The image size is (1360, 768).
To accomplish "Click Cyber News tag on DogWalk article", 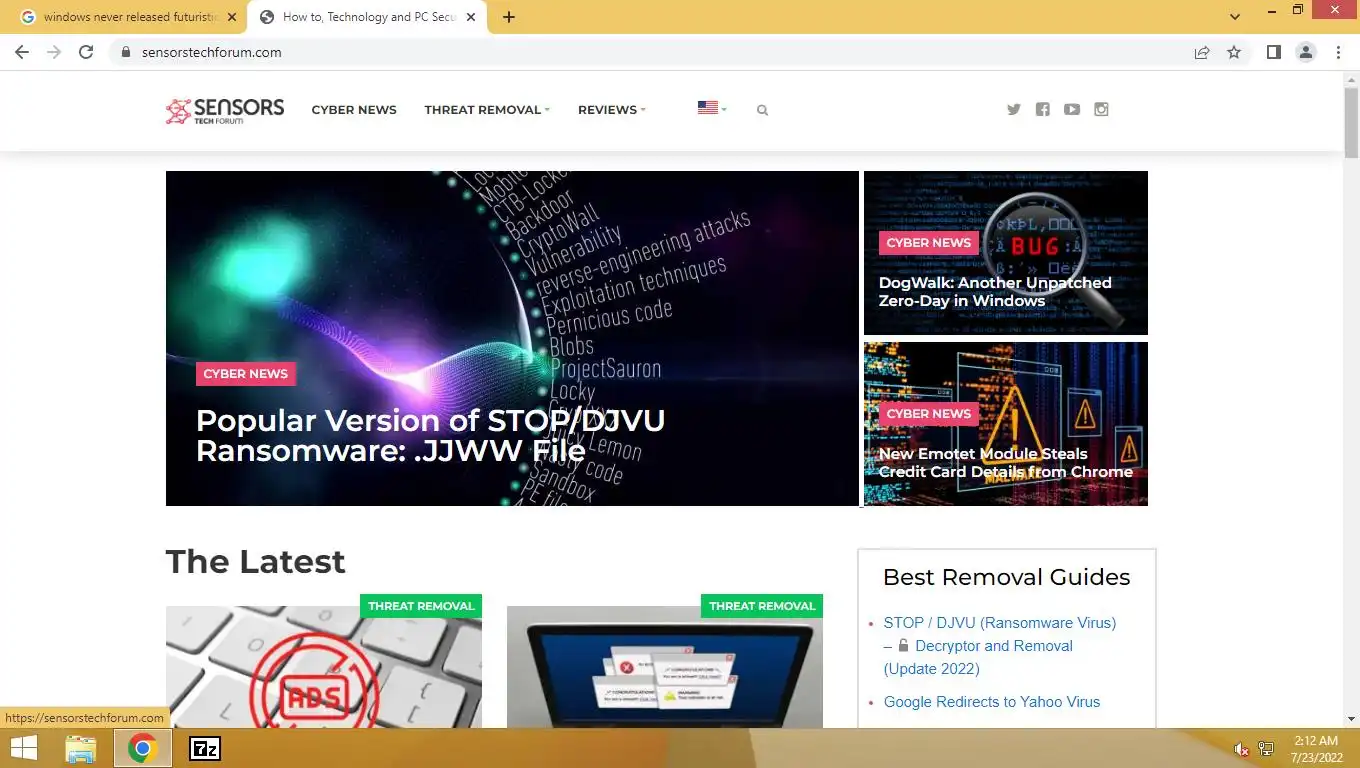I will point(929,243).
